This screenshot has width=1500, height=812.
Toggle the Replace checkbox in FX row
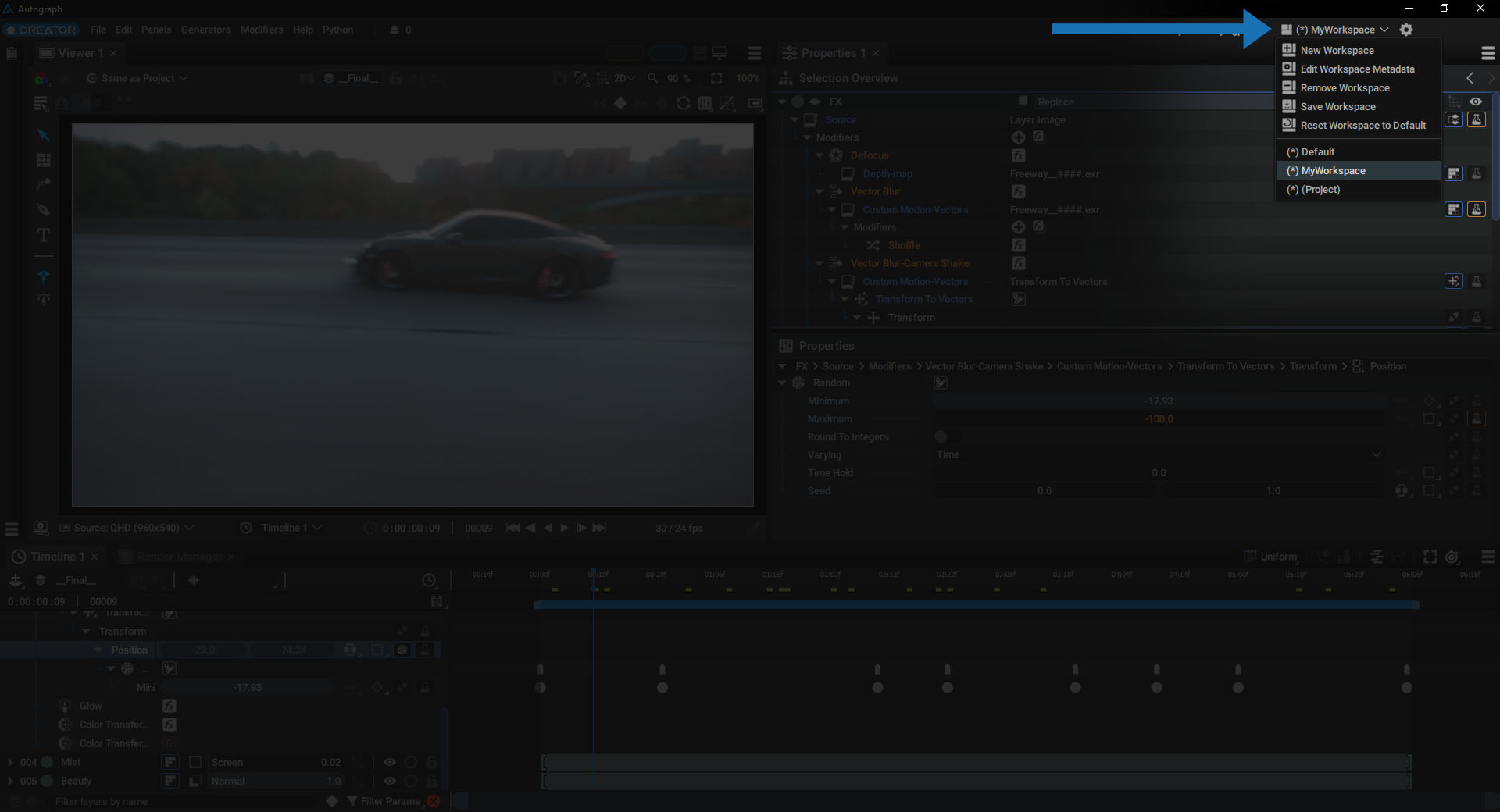[x=1023, y=101]
